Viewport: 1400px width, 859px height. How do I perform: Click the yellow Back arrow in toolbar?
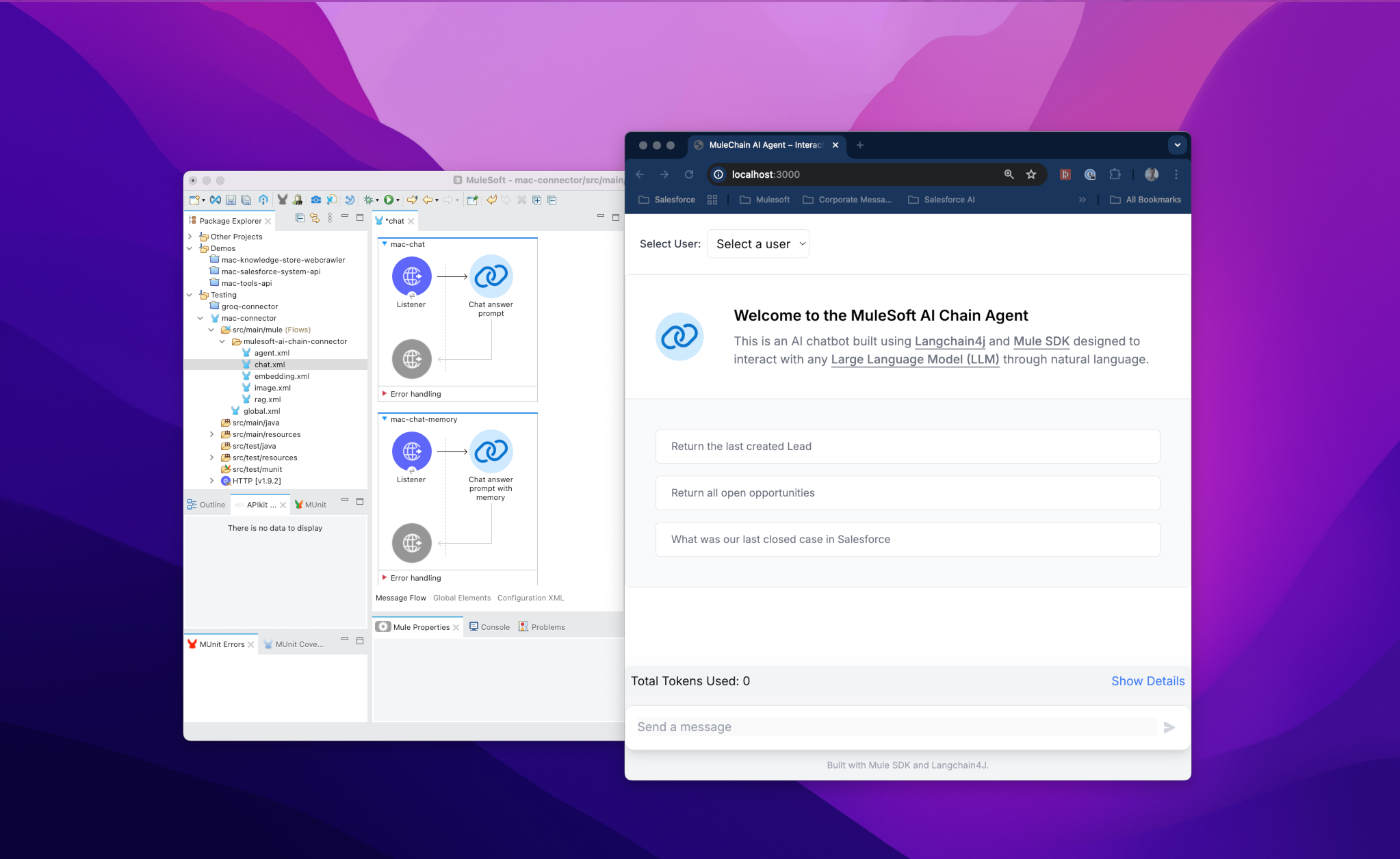click(x=428, y=200)
